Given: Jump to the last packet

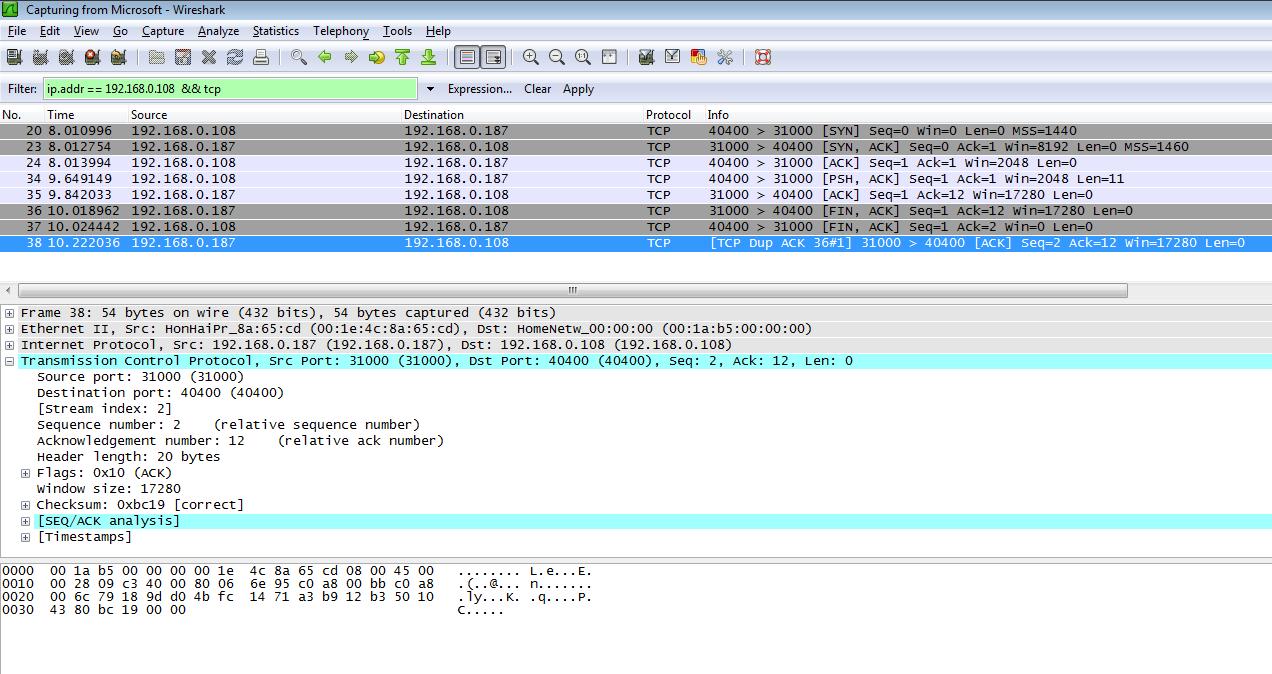Looking at the screenshot, I should point(429,57).
